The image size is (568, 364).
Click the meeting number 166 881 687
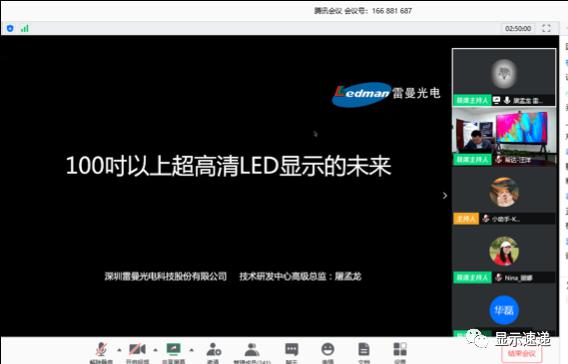(392, 11)
